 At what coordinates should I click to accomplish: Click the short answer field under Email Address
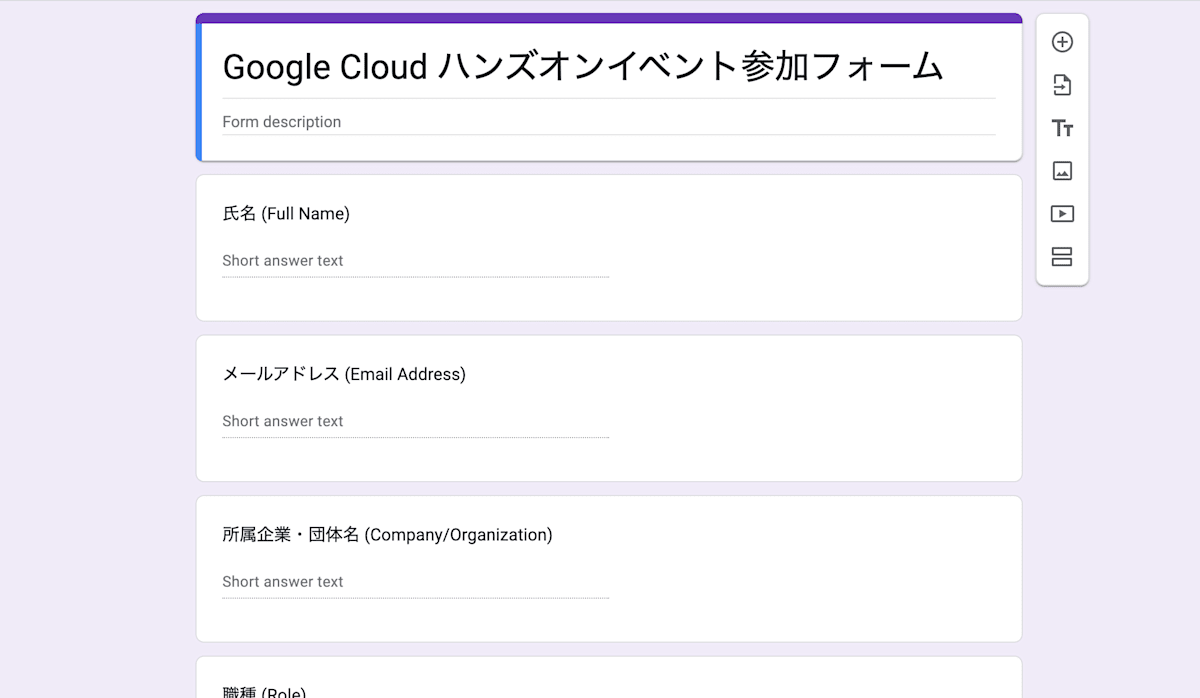tap(415, 422)
